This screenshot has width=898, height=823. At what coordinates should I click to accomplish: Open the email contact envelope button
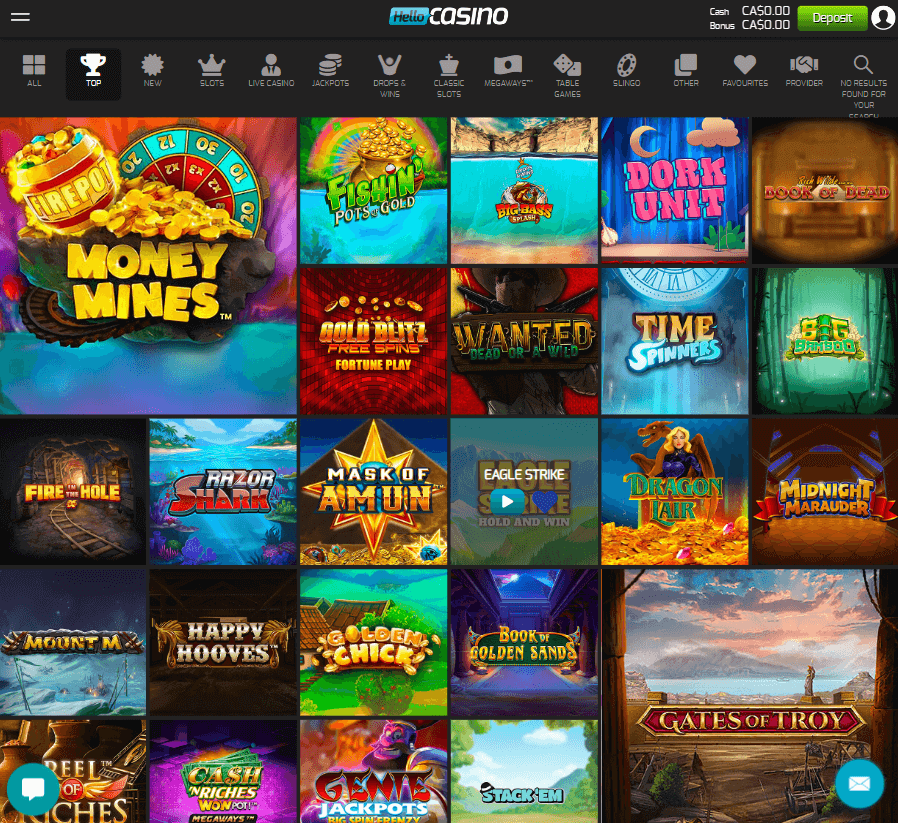(x=859, y=783)
